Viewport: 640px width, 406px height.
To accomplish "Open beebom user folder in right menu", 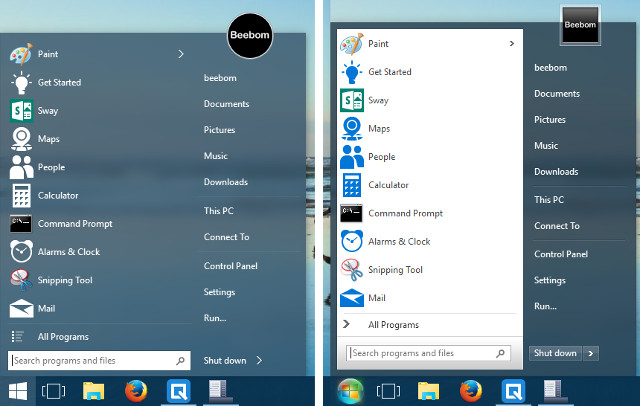I will point(550,68).
